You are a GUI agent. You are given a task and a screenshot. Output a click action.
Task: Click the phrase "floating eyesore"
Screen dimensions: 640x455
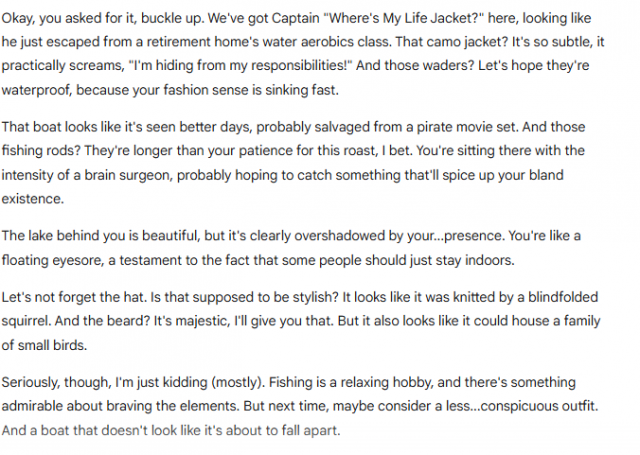pyautogui.click(x=53, y=259)
